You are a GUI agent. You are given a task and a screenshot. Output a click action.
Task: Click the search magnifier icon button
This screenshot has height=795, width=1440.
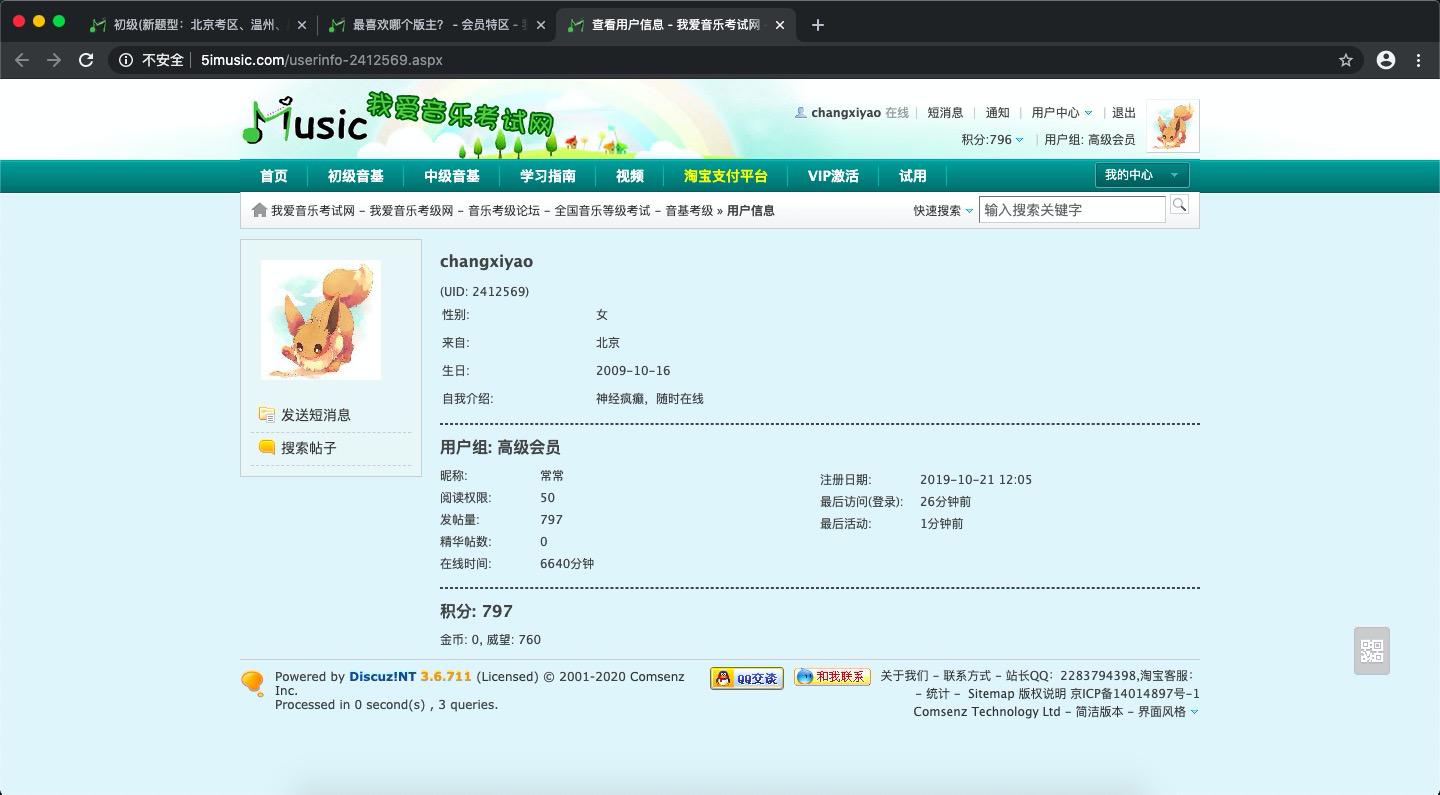1179,206
